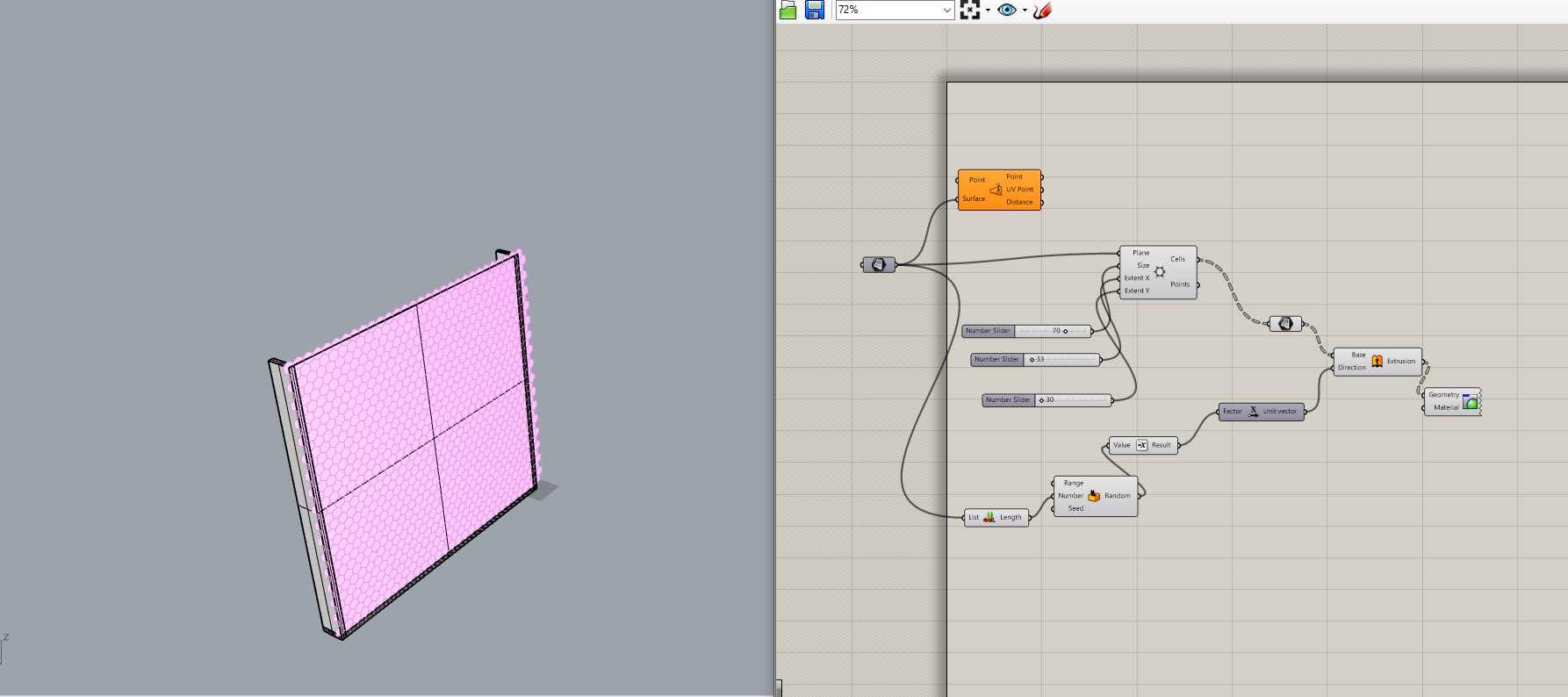Select the red pencil sketch tool

point(1042,11)
